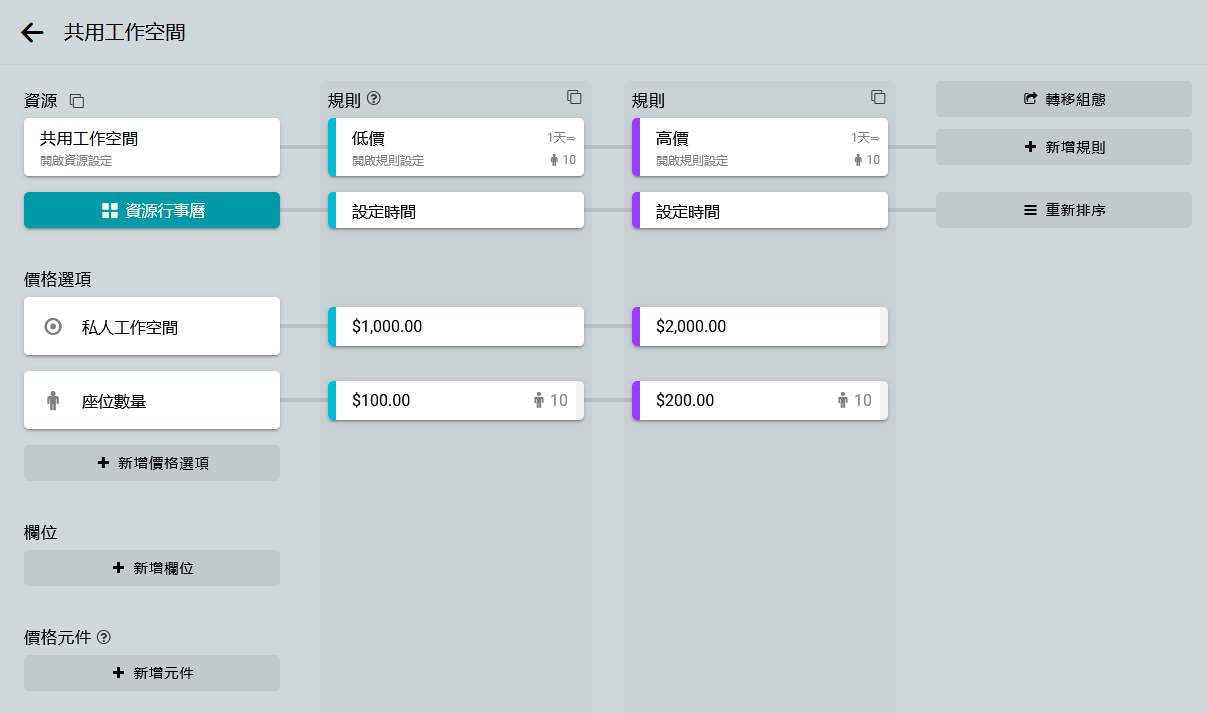The image size is (1207, 713).
Task: Click the radio icon of 私人工作空間
Action: point(54,326)
